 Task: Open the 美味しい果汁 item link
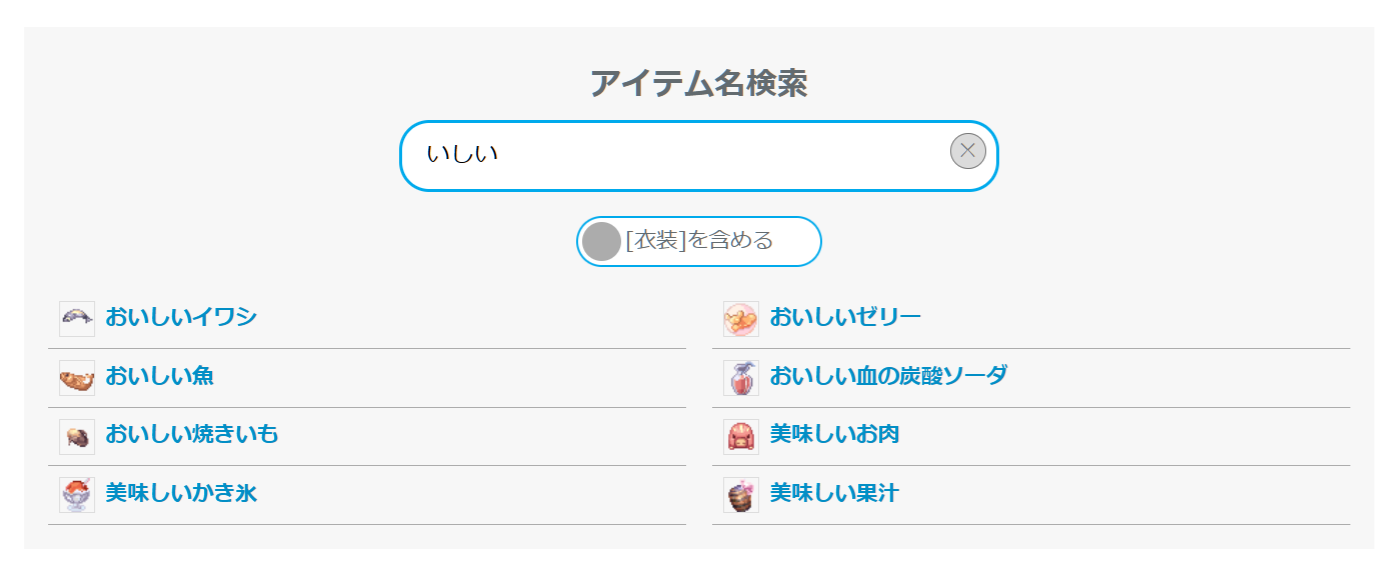(x=834, y=493)
